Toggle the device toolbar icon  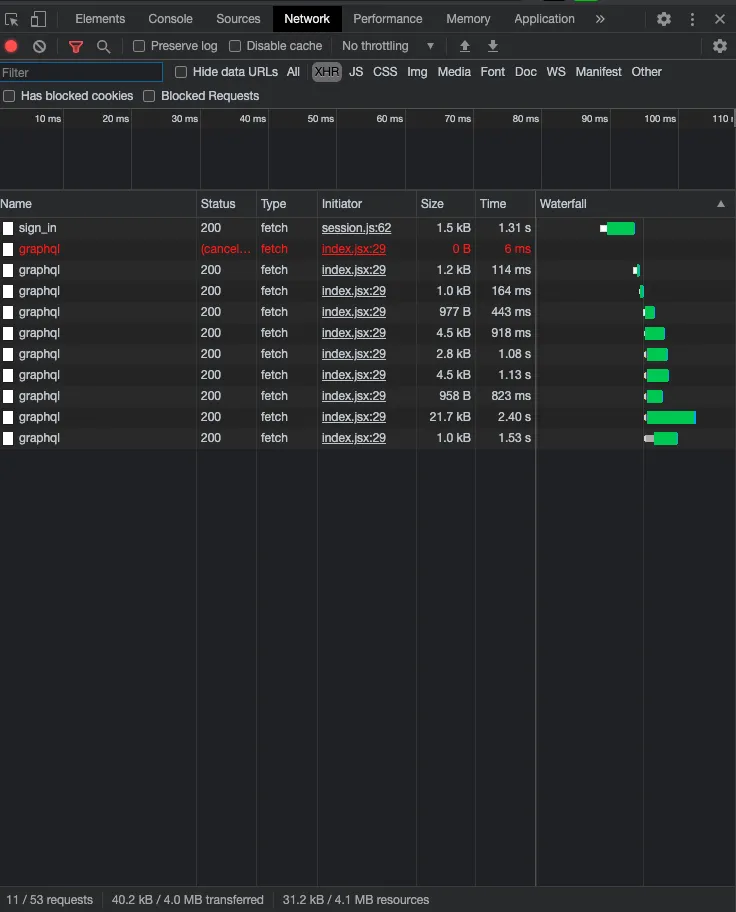[x=38, y=19]
